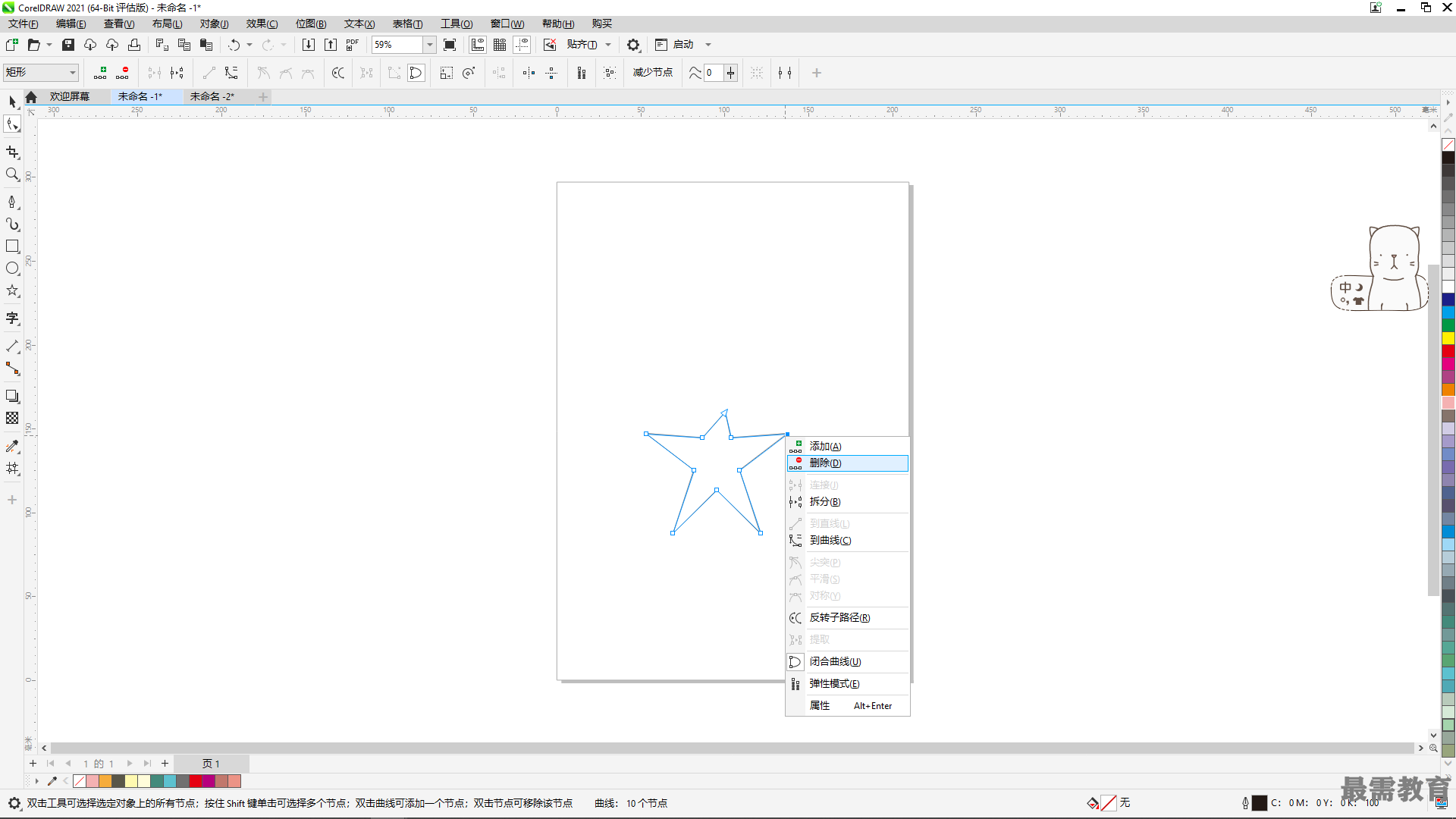Select the Transparency checkerboard tool
The height and width of the screenshot is (819, 1456).
coord(12,418)
